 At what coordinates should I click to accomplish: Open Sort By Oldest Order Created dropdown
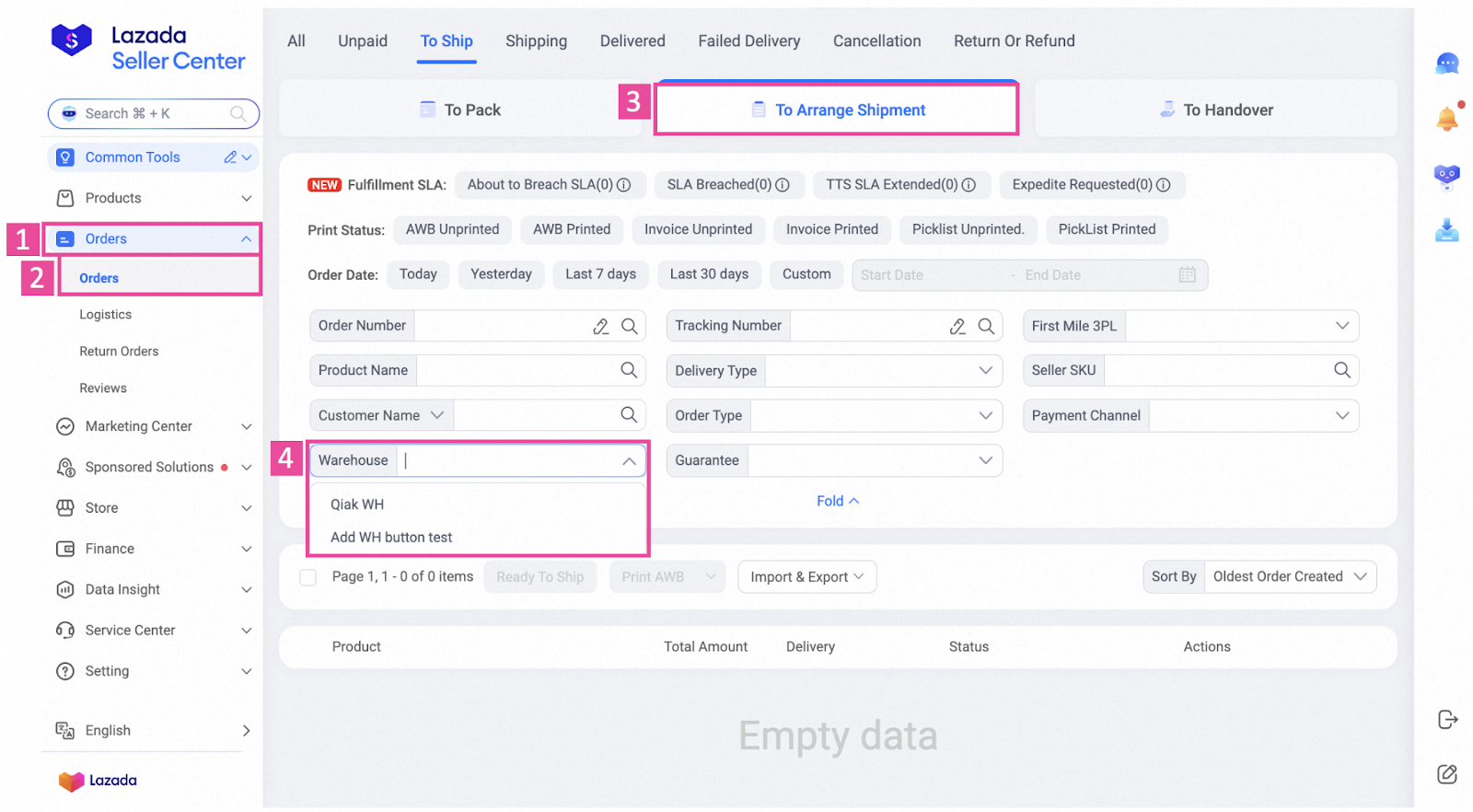click(1289, 576)
